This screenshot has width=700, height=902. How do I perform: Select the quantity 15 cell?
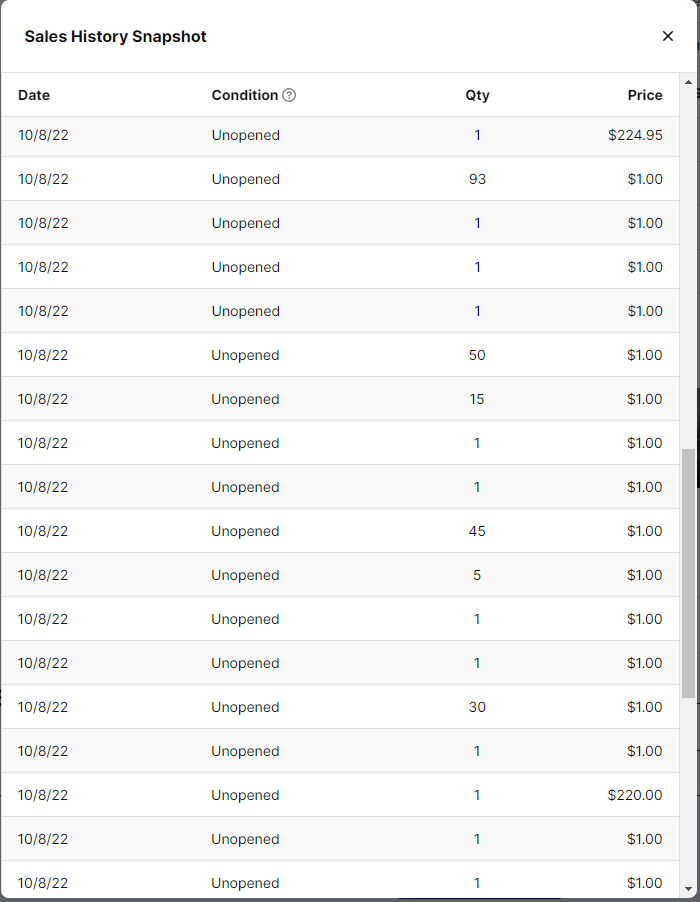477,399
